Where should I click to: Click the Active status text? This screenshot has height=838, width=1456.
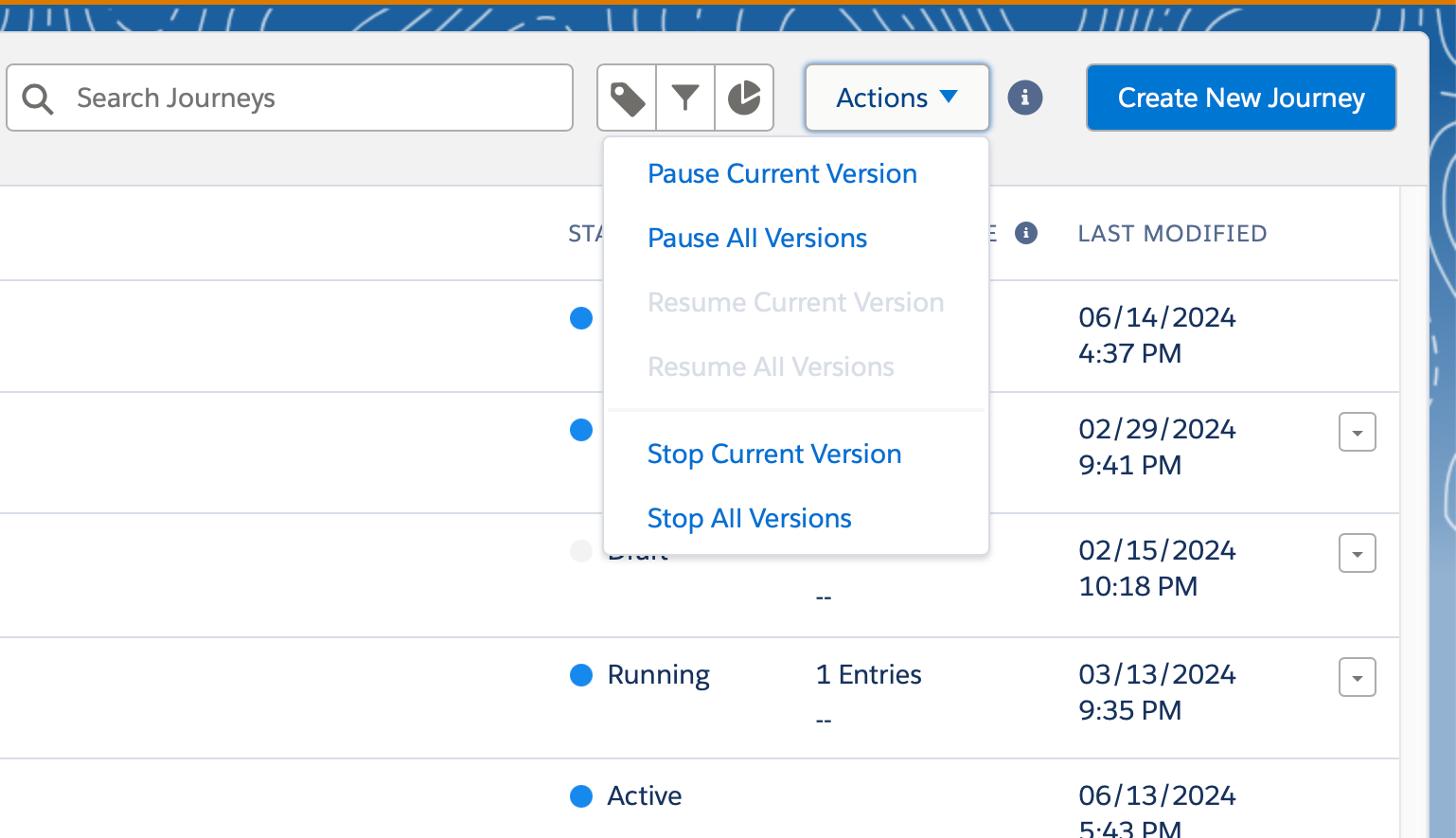(645, 796)
